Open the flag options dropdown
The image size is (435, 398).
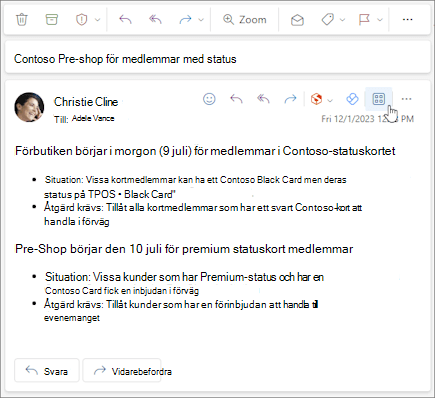click(x=380, y=20)
